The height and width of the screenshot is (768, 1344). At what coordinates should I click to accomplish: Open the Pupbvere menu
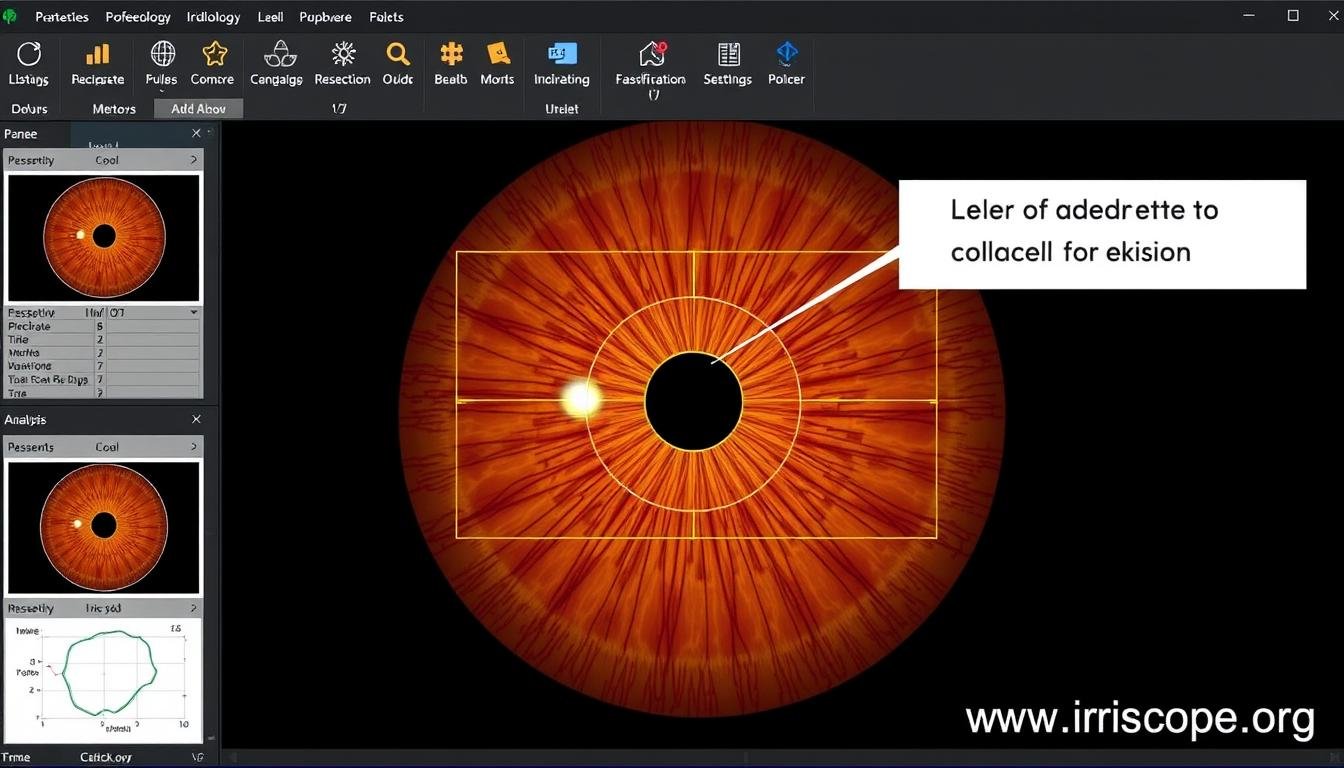[x=325, y=16]
